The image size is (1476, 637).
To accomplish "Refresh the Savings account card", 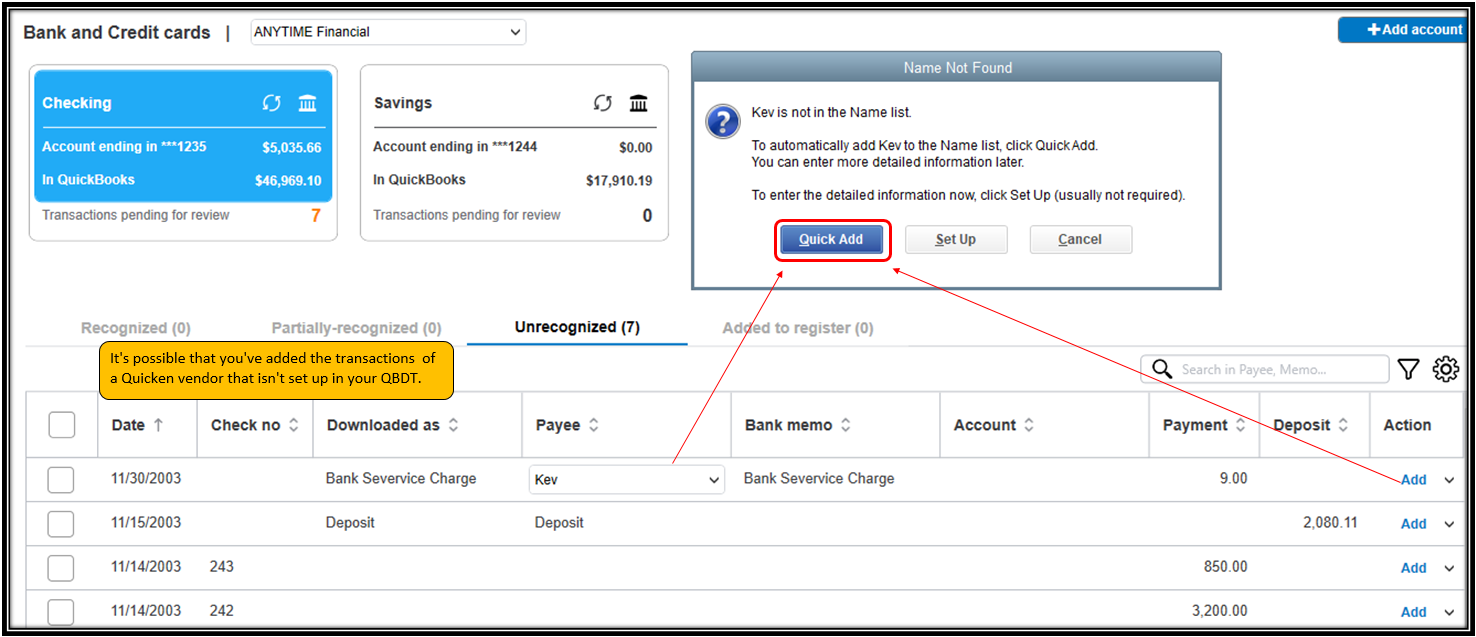I will point(602,102).
